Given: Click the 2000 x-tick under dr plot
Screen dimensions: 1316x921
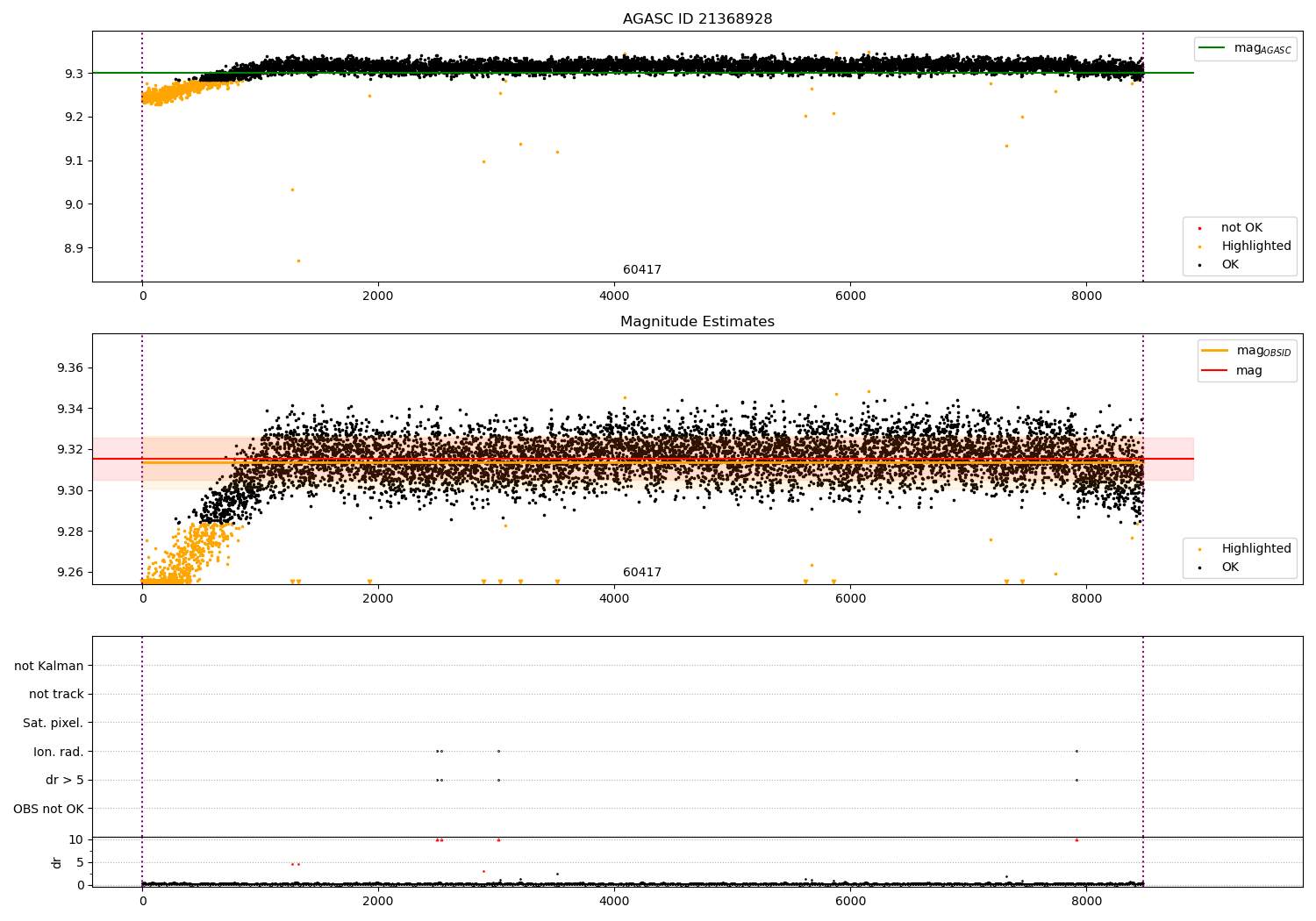Looking at the screenshot, I should 378,902.
